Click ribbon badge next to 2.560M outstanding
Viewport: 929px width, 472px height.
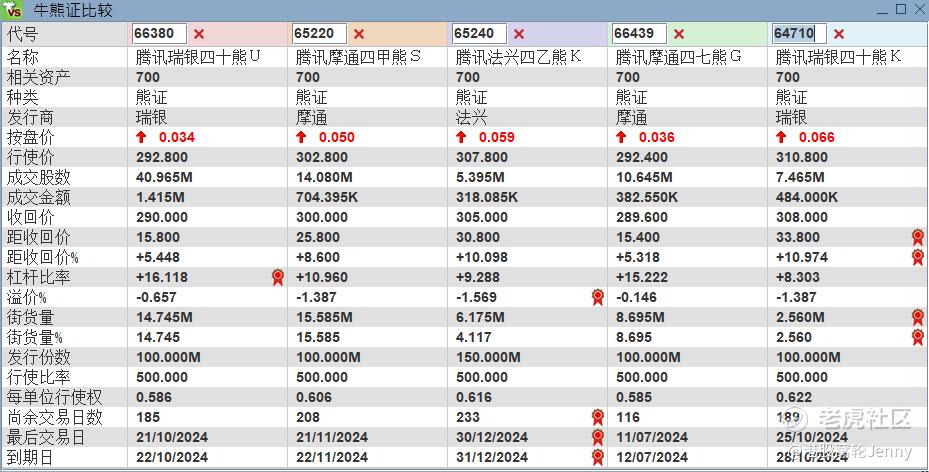click(x=918, y=317)
